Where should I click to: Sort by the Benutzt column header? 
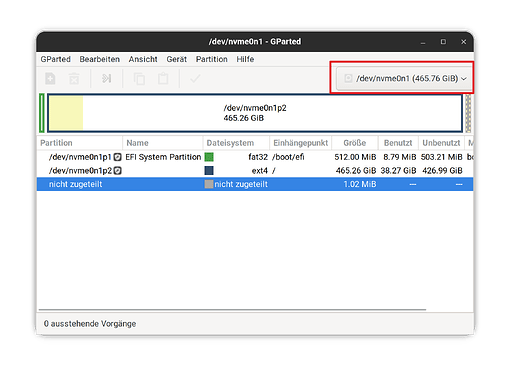(398, 143)
